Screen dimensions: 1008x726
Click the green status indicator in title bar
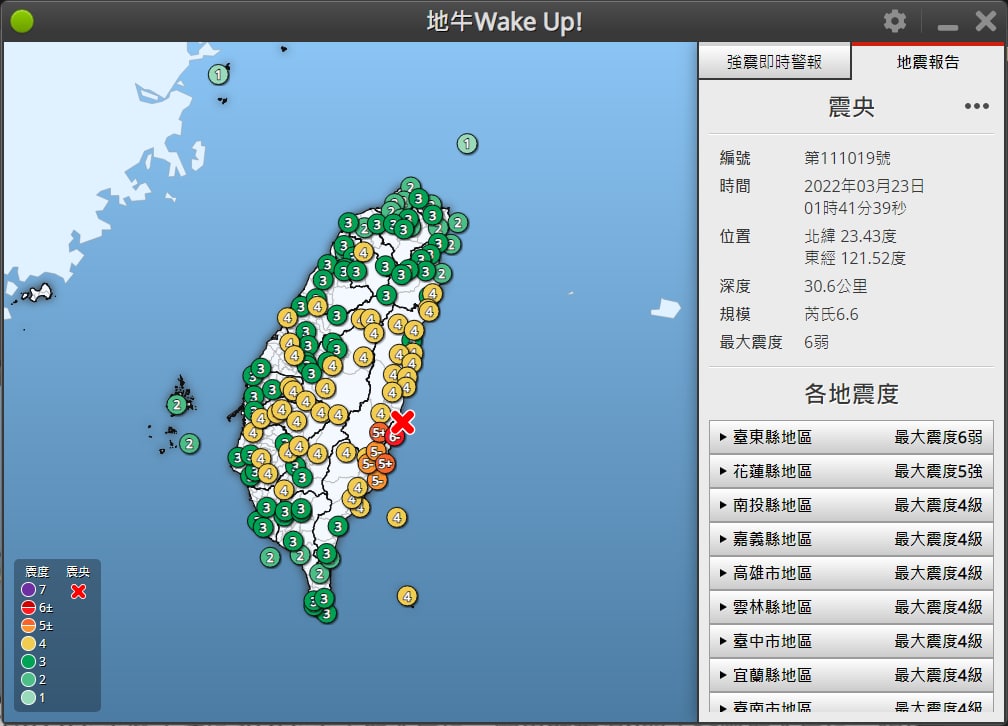tap(22, 22)
